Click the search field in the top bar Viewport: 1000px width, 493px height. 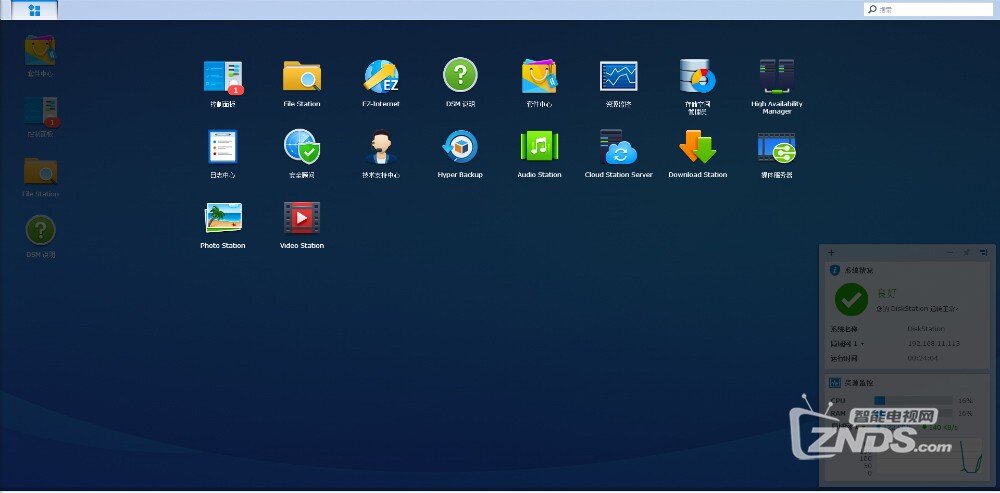(929, 10)
